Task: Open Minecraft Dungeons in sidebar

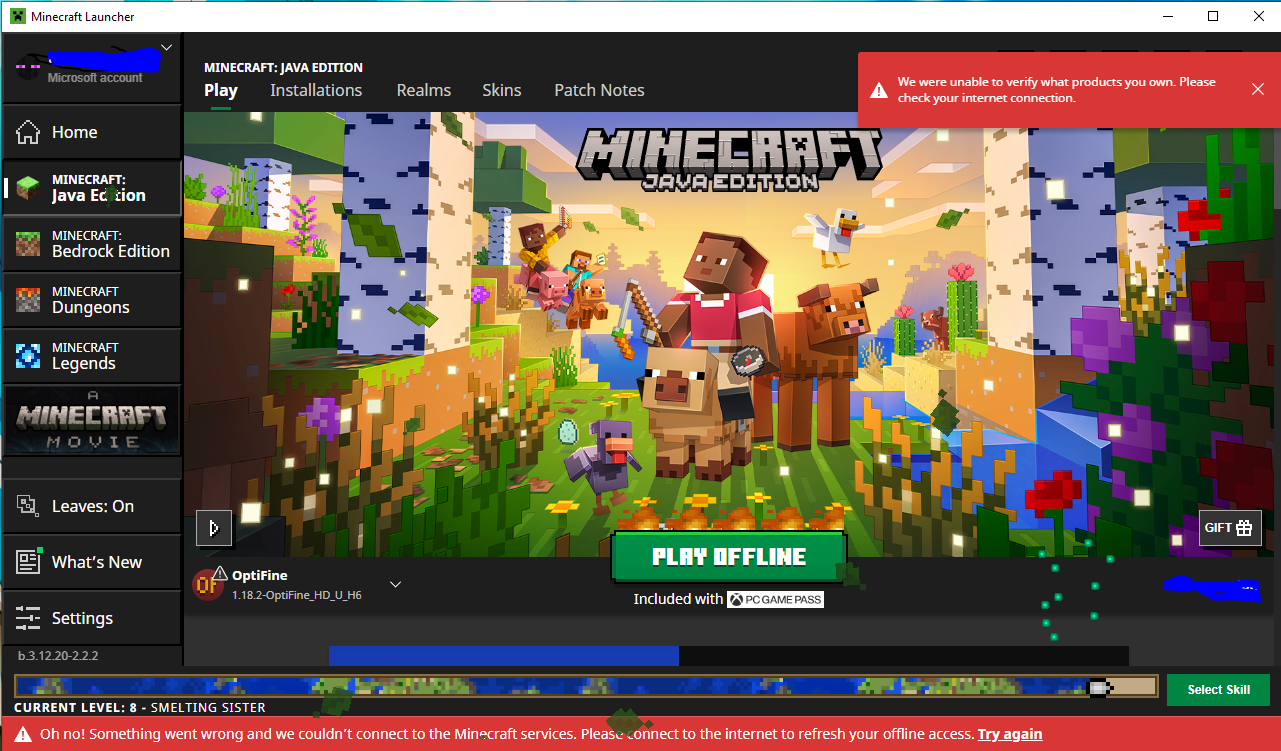Action: (92, 300)
